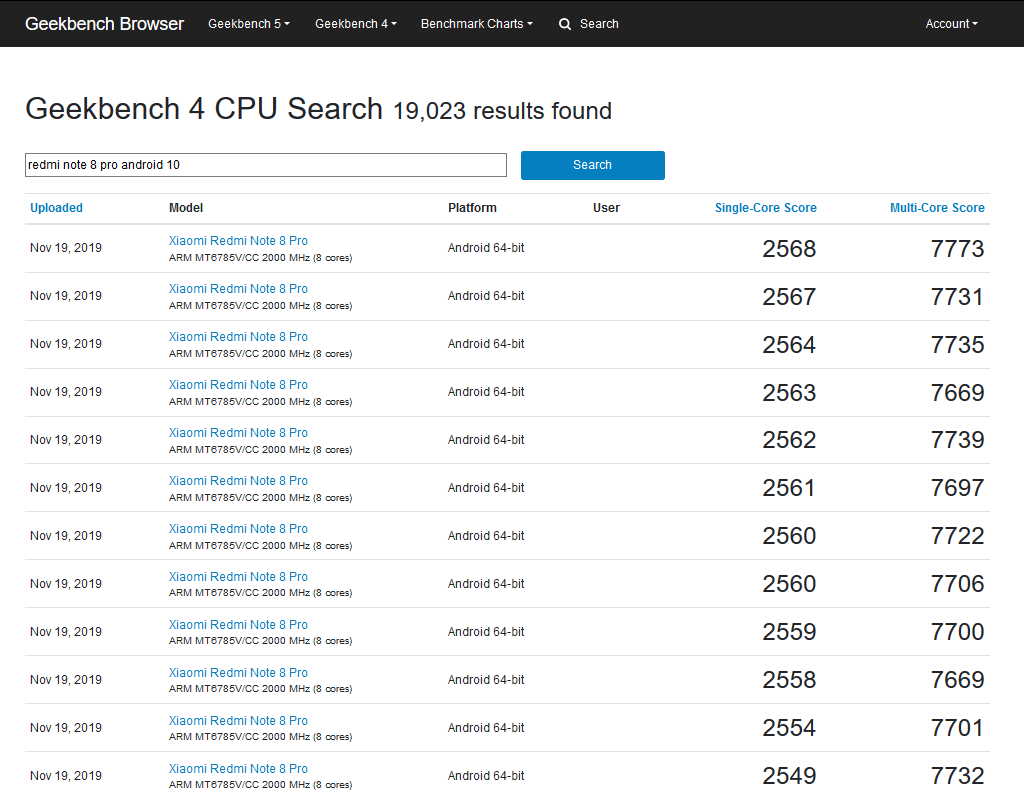
Task: Click the '19,023 results found' heading text
Action: coord(502,111)
